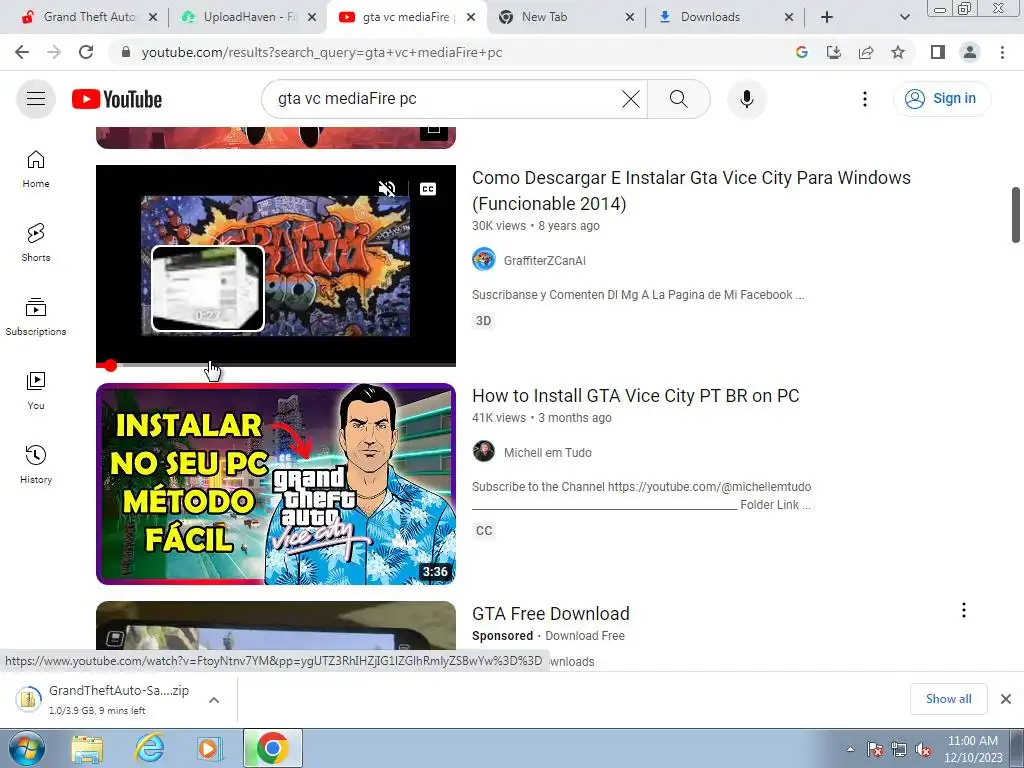Click Action Center flag in tray
Screen dimensions: 1024x768
pos(875,750)
